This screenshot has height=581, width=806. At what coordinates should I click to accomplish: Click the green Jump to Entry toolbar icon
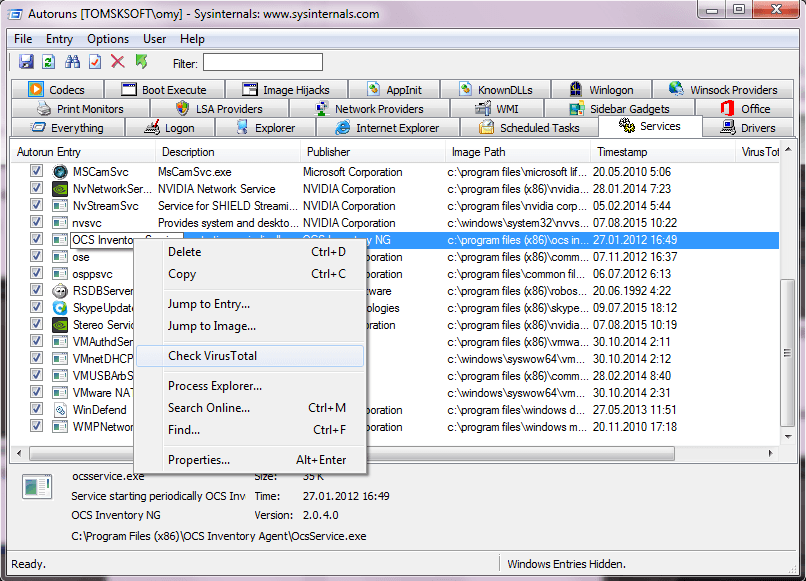(x=141, y=62)
